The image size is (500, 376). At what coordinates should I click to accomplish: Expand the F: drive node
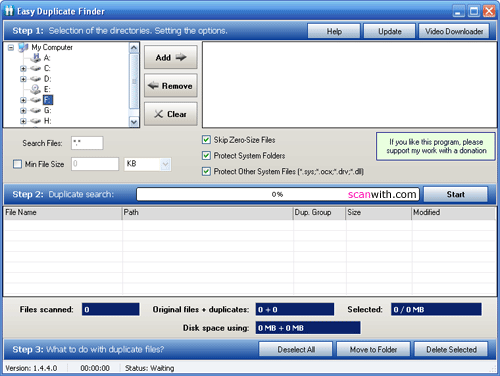click(x=23, y=100)
